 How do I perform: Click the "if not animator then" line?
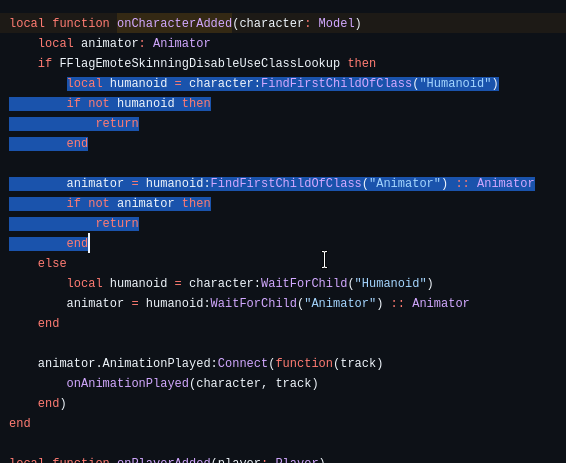pyautogui.click(x=139, y=203)
